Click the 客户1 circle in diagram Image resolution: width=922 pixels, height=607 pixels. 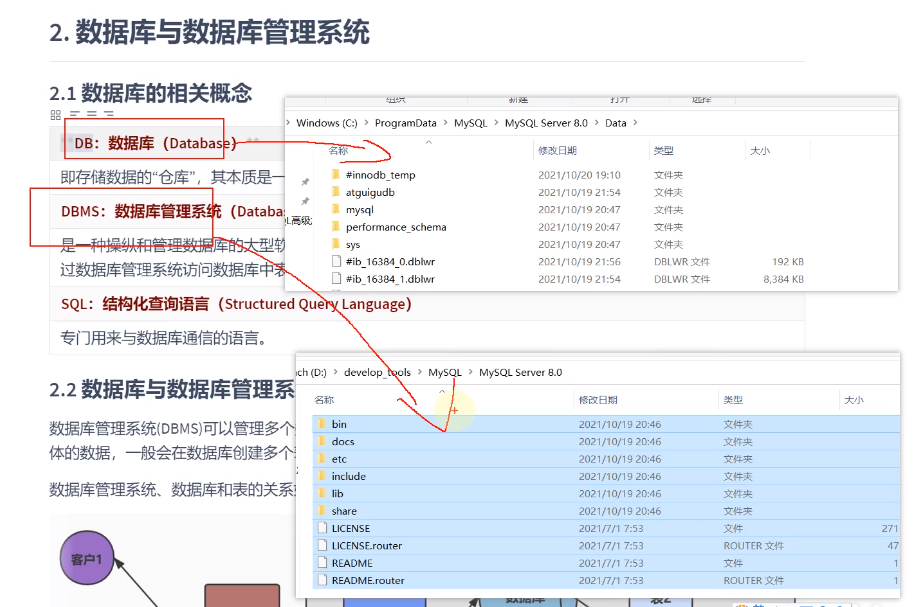click(x=87, y=558)
